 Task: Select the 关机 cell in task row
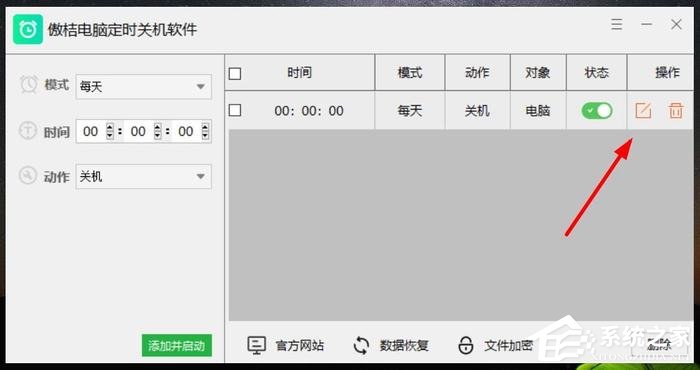(477, 111)
